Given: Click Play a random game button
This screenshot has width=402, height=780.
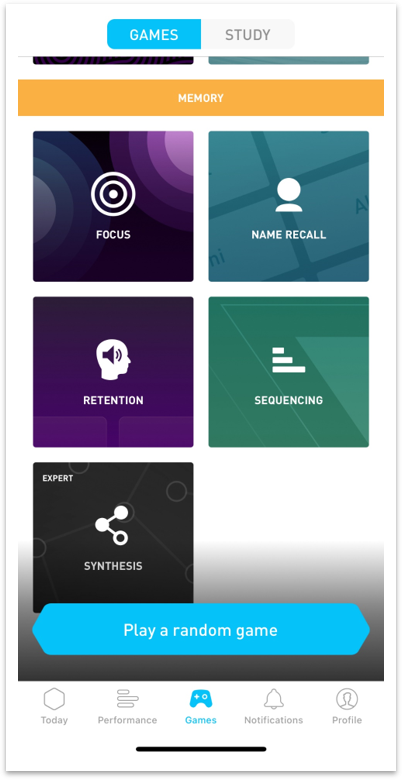Looking at the screenshot, I should (201, 630).
